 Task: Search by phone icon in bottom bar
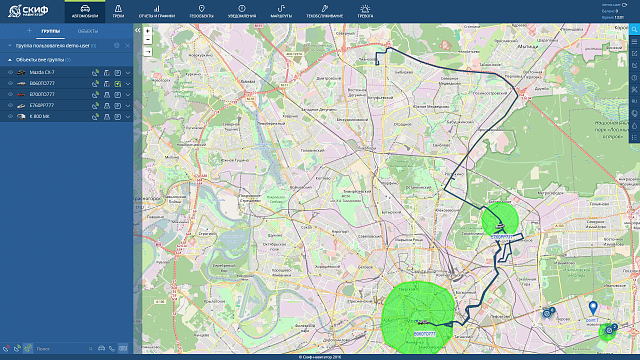click(x=112, y=349)
